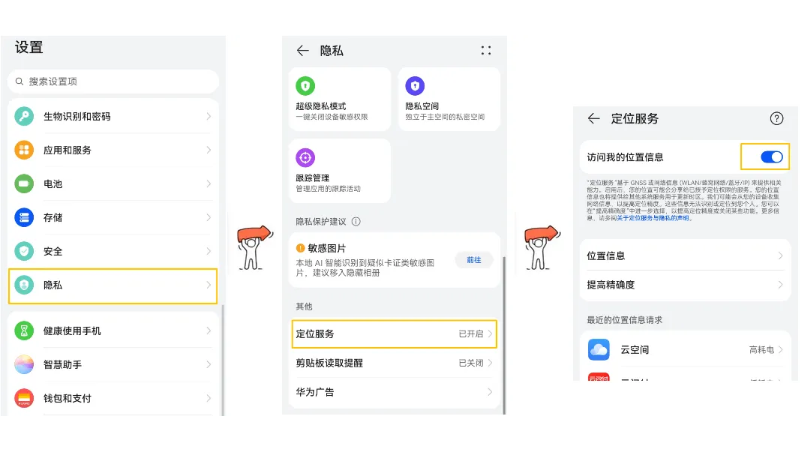Tap the 存储 blue storage icon

24,217
